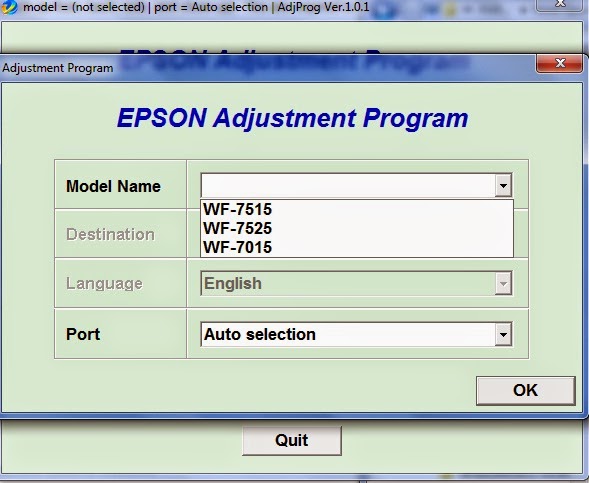The width and height of the screenshot is (589, 483).
Task: Click the app icon in main title bar
Action: point(9,7)
